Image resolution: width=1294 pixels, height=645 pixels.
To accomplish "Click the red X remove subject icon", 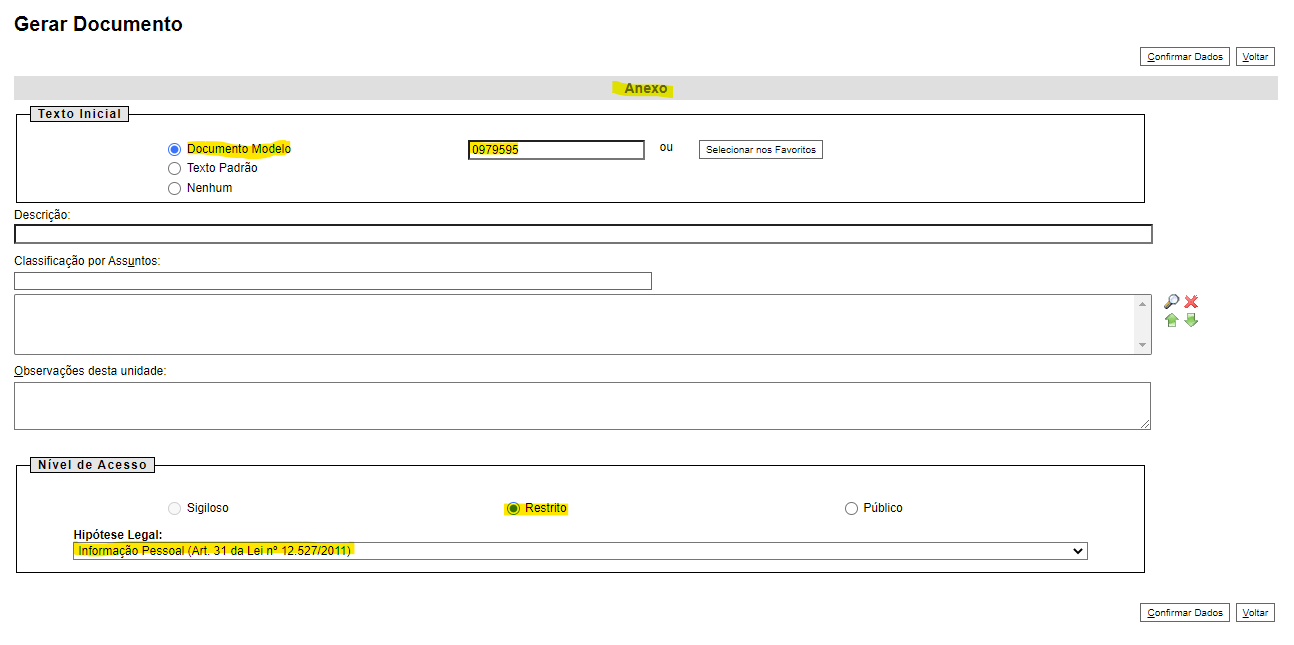I will point(1191,302).
